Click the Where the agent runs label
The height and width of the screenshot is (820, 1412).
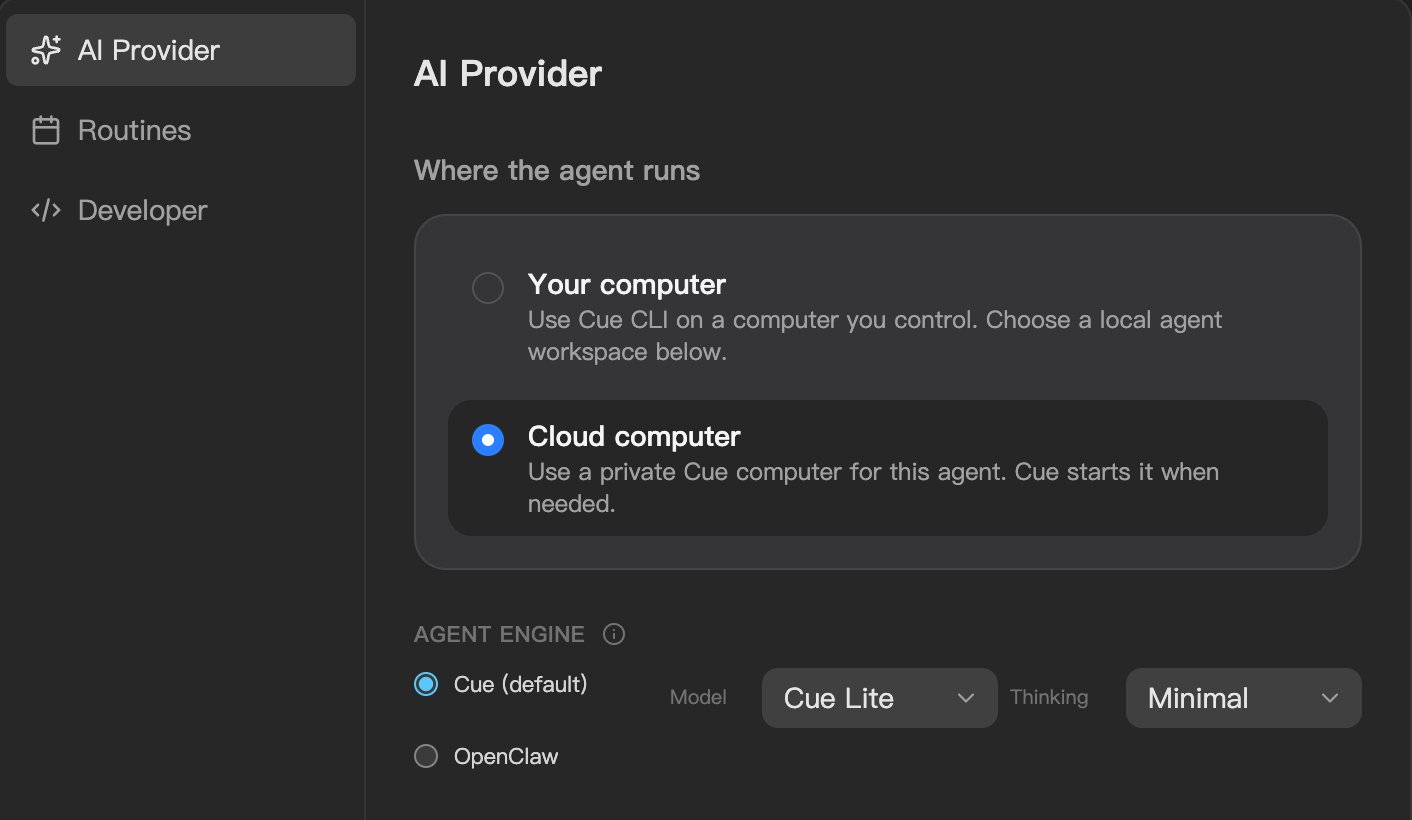[557, 170]
